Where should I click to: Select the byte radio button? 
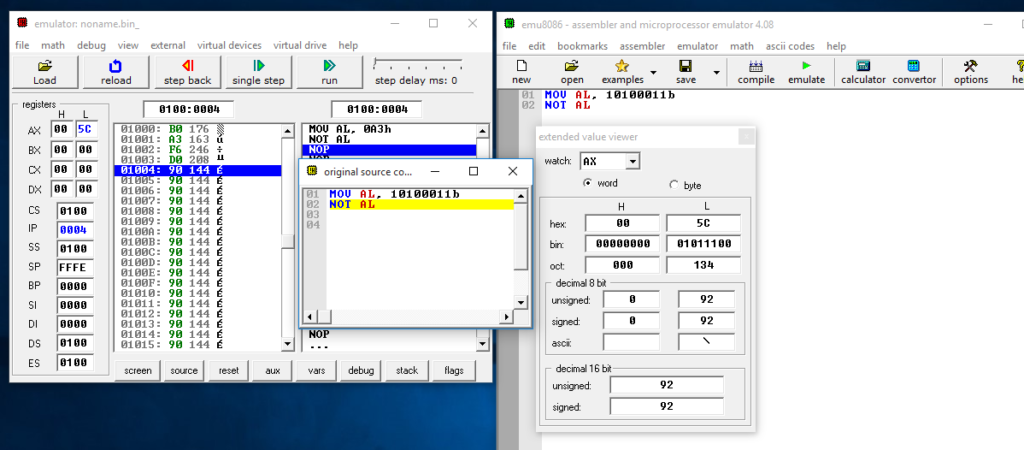(x=673, y=185)
